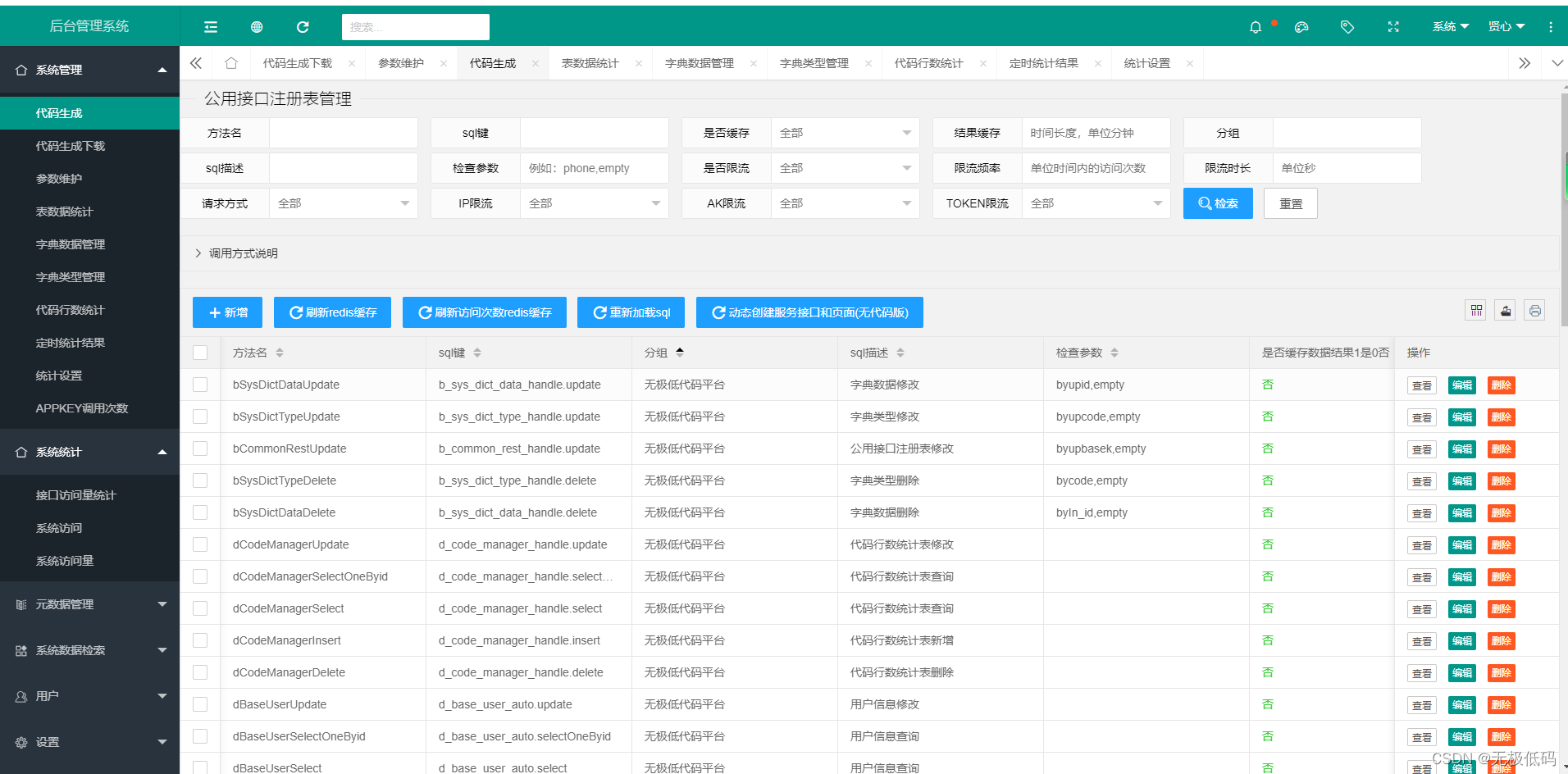
Task: Click the 检查参数 filter input
Action: click(x=594, y=168)
